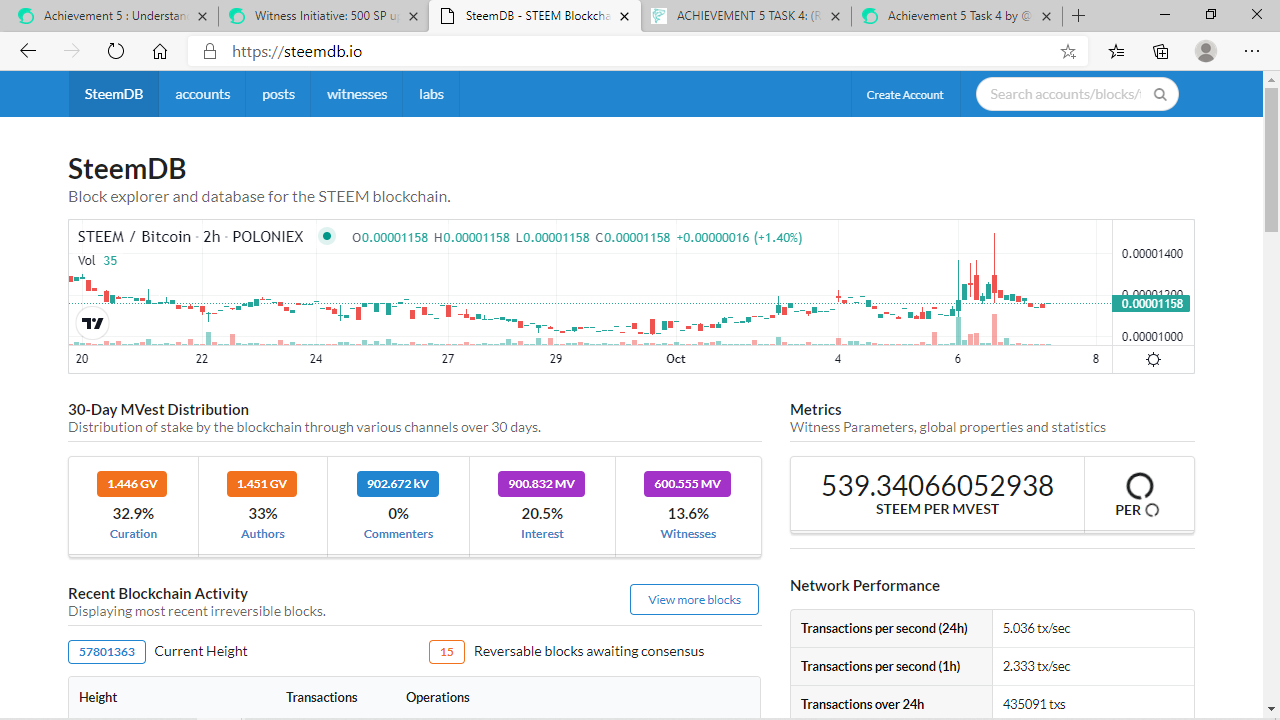Open a new tab with the plus button

tap(1078, 16)
